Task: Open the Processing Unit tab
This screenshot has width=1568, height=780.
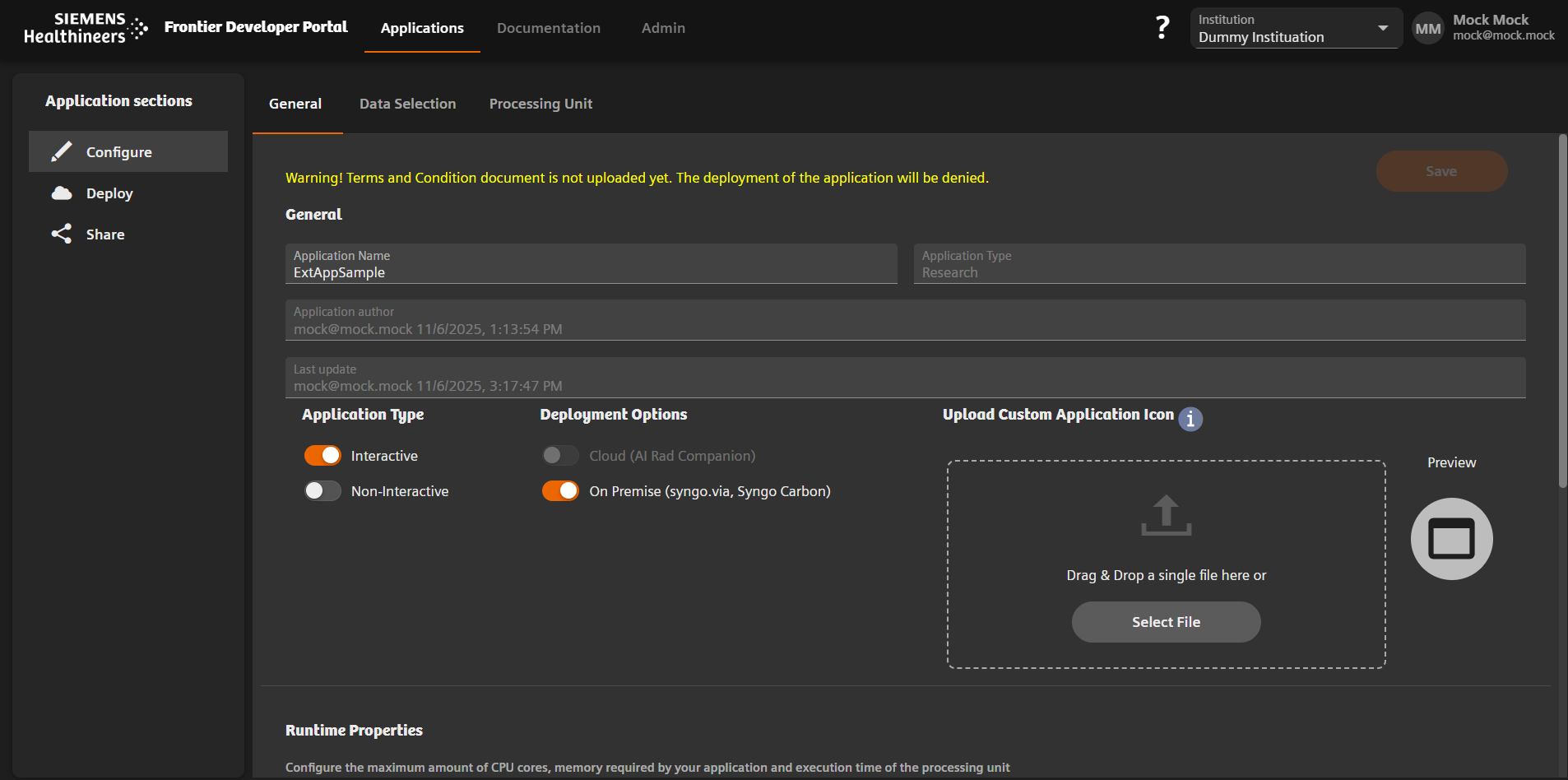Action: click(540, 104)
